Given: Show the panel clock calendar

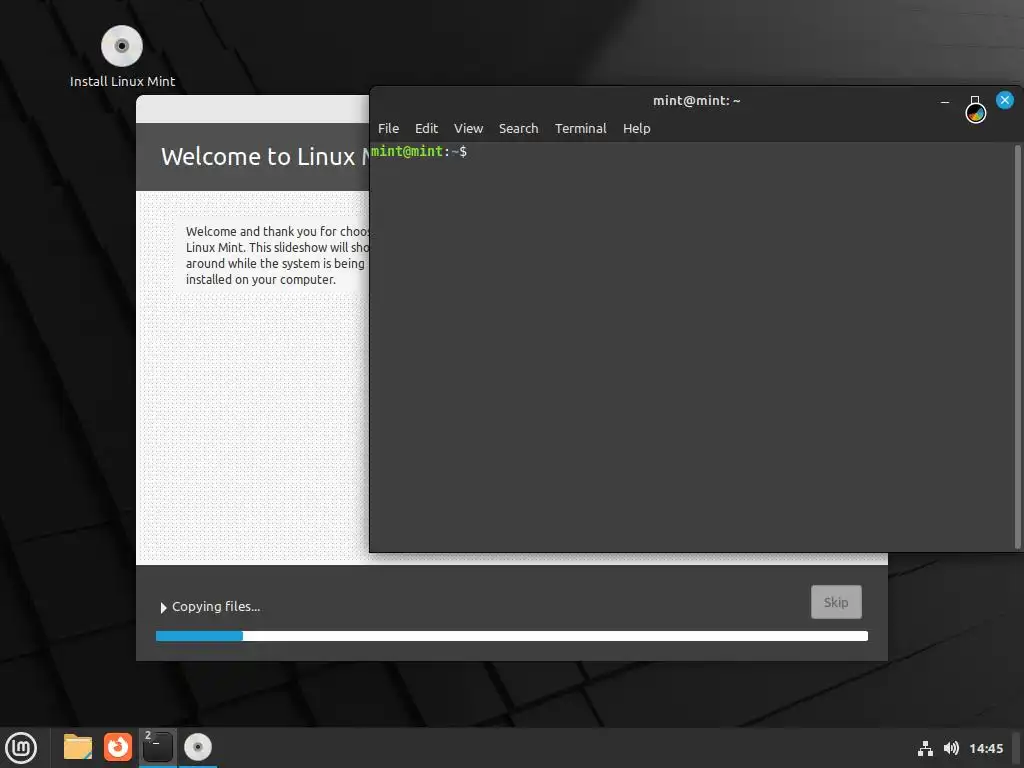Looking at the screenshot, I should click(x=986, y=748).
